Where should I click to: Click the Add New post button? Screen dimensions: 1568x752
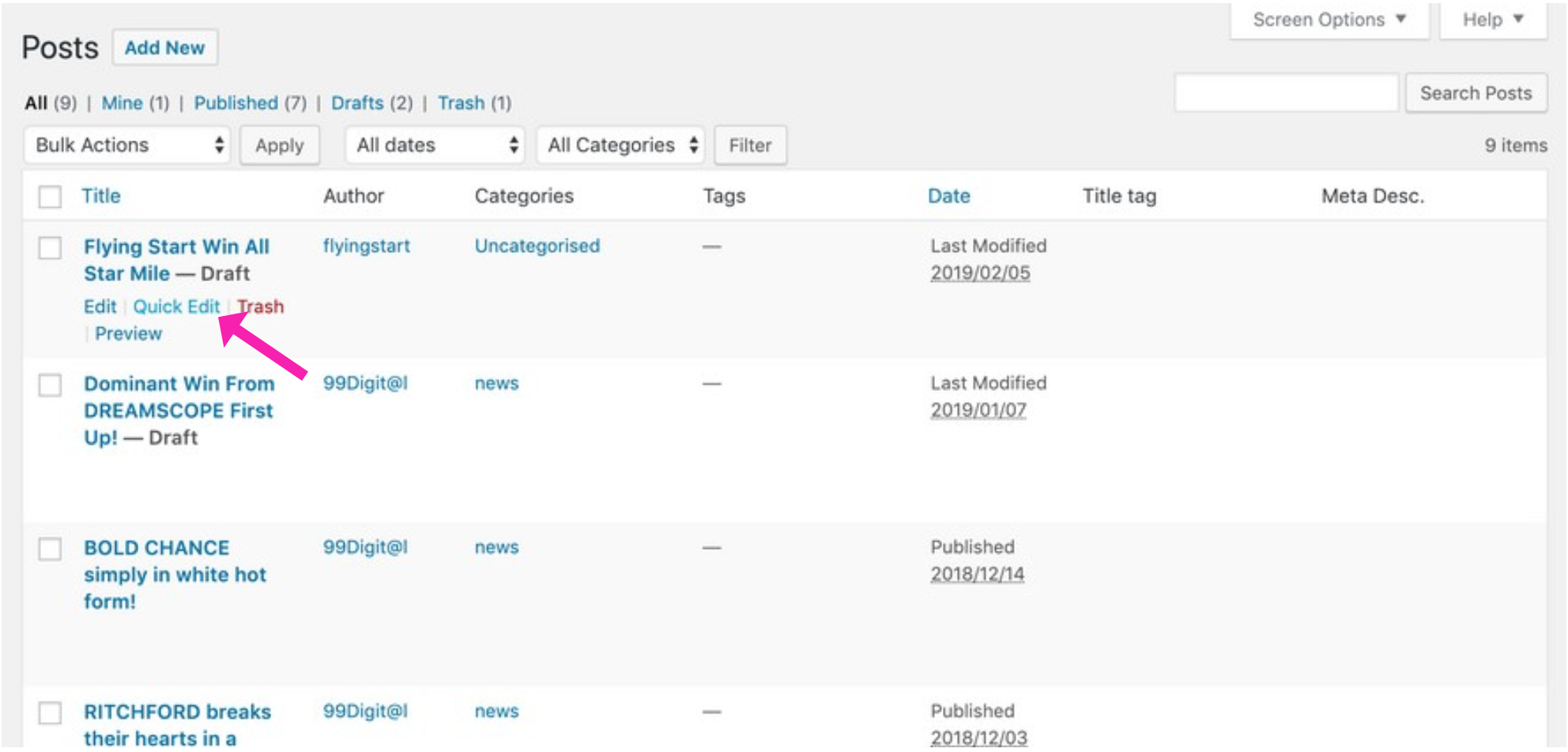tap(164, 48)
